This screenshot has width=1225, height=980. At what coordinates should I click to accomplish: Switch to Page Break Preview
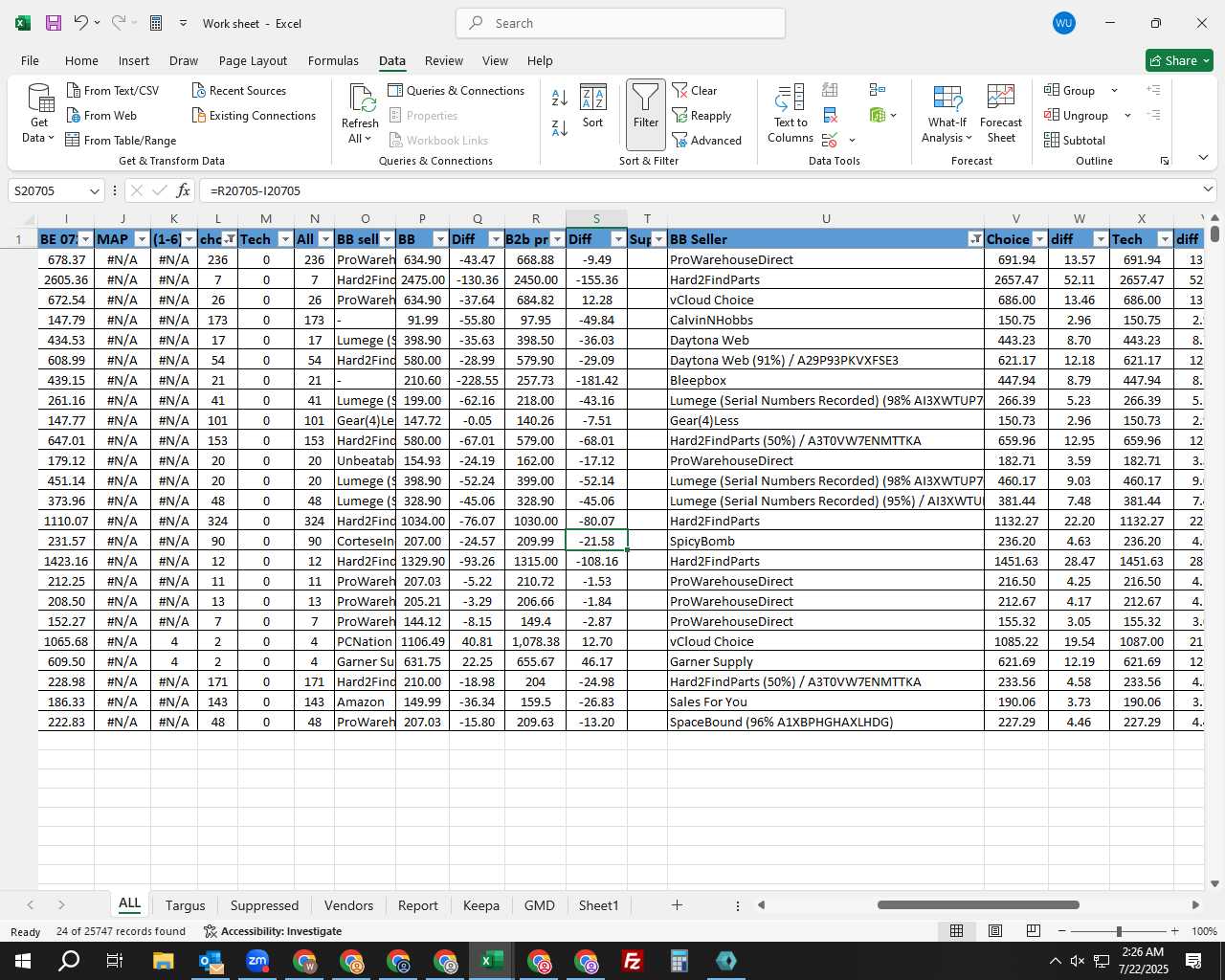[x=1034, y=931]
